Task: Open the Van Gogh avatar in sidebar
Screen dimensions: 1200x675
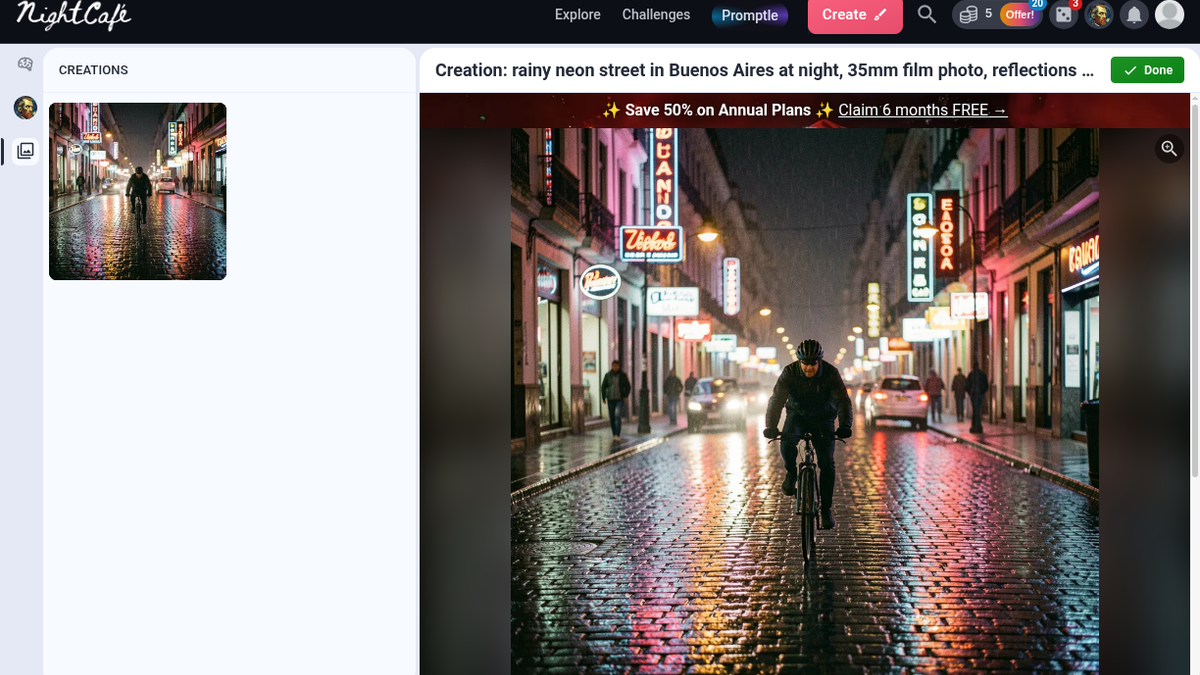Action: point(25,108)
